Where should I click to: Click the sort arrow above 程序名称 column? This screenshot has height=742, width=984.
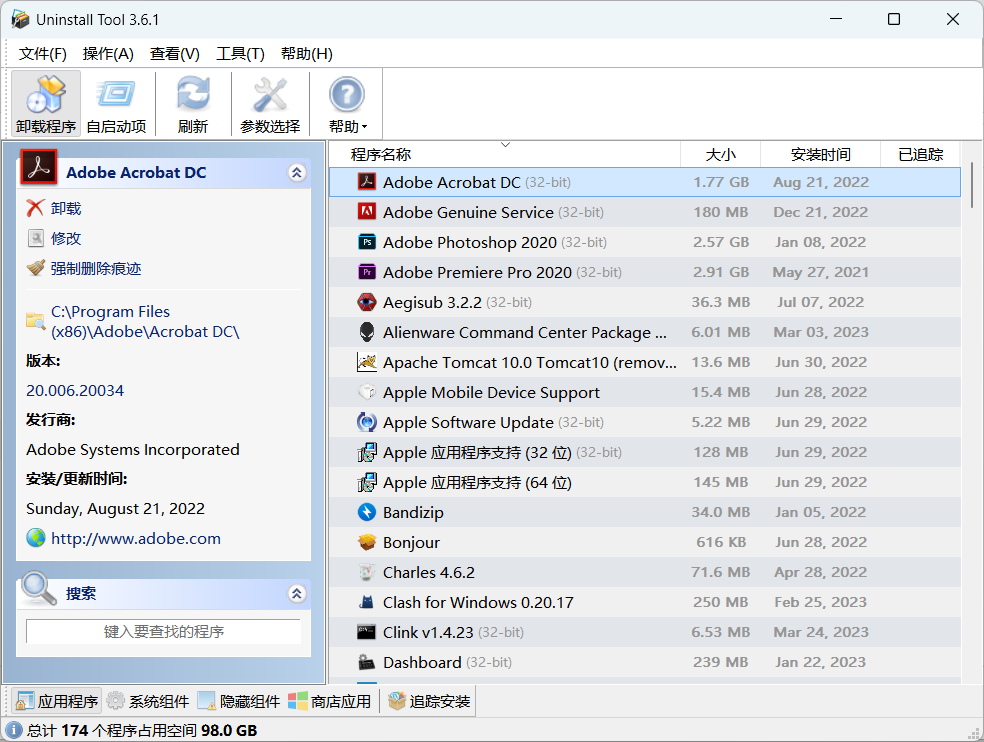pyautogui.click(x=505, y=145)
